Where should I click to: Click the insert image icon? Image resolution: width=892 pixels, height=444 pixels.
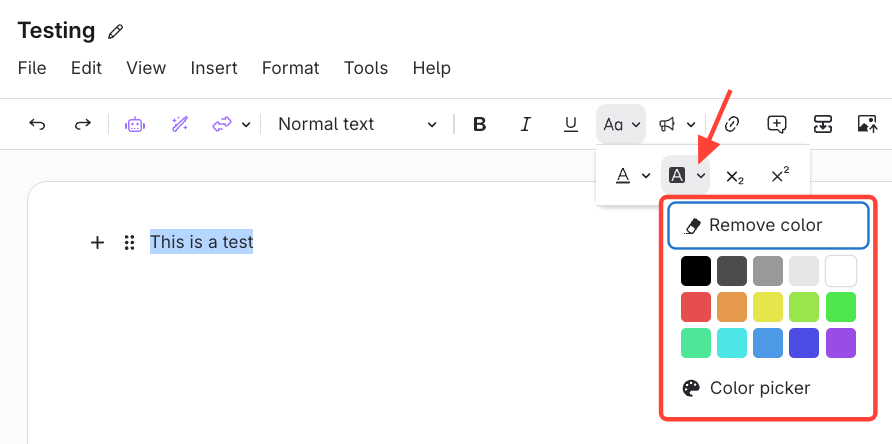[x=867, y=124]
